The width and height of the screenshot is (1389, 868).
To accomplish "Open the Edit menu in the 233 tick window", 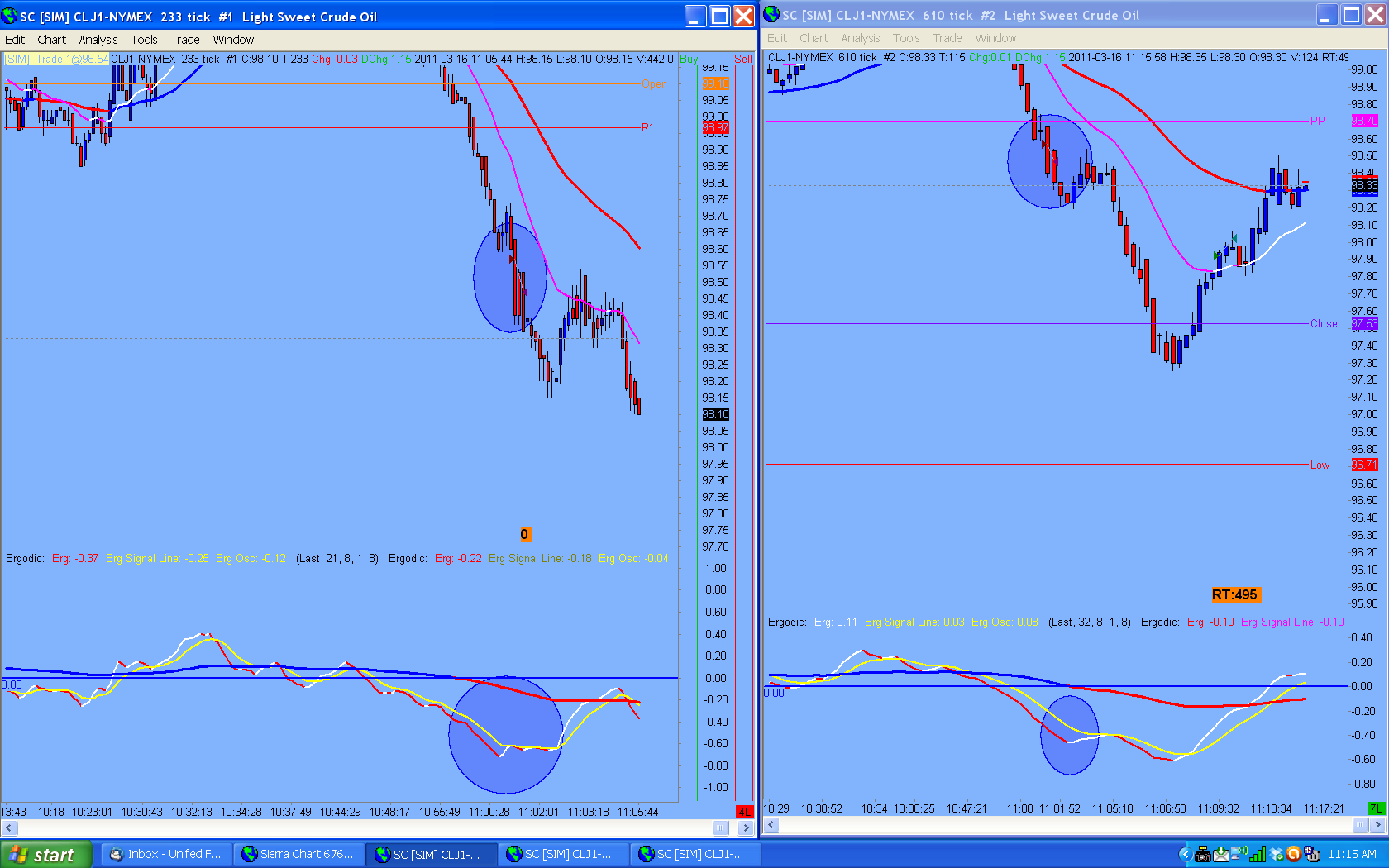I will [x=15, y=40].
